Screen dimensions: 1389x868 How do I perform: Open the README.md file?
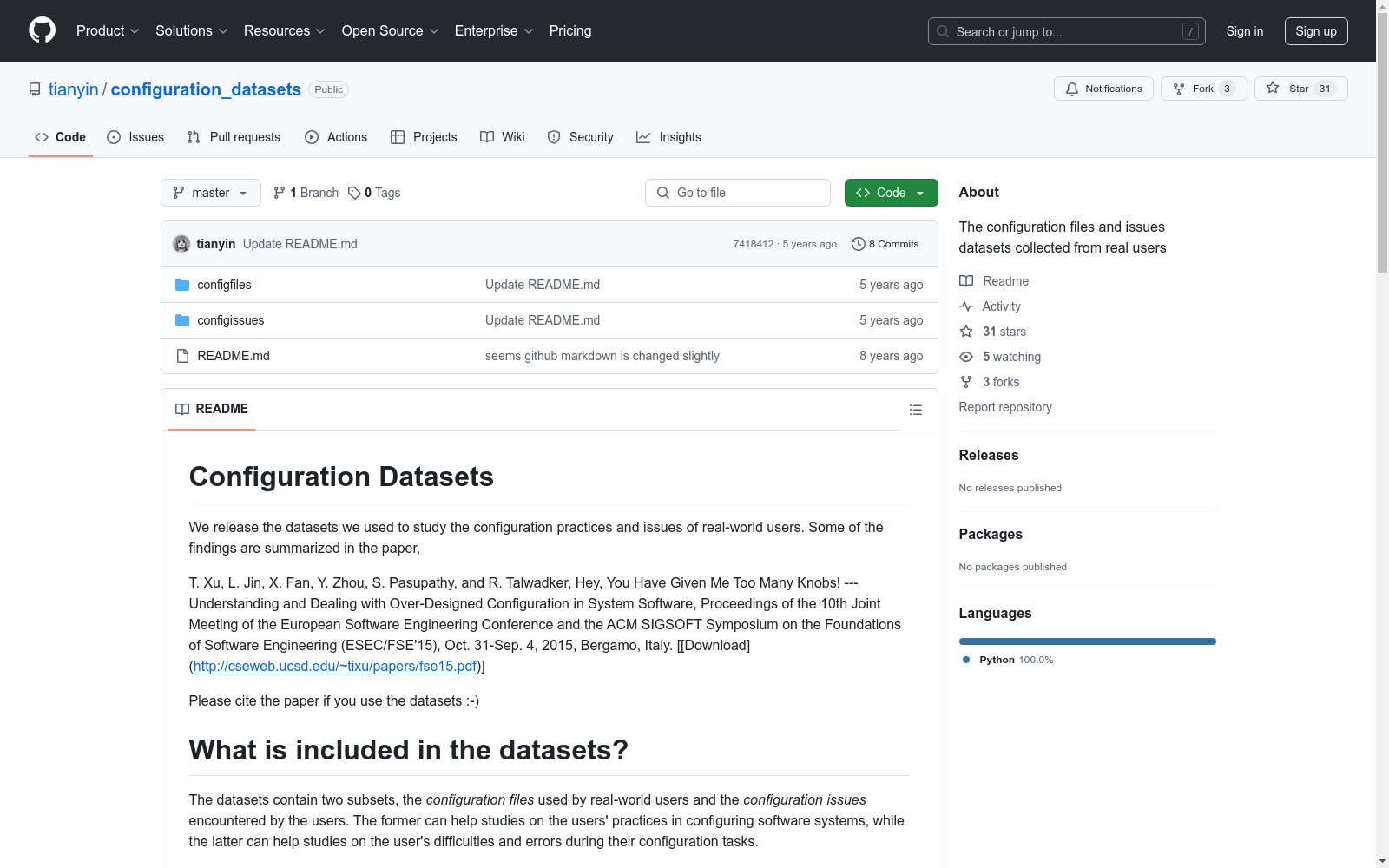click(234, 356)
